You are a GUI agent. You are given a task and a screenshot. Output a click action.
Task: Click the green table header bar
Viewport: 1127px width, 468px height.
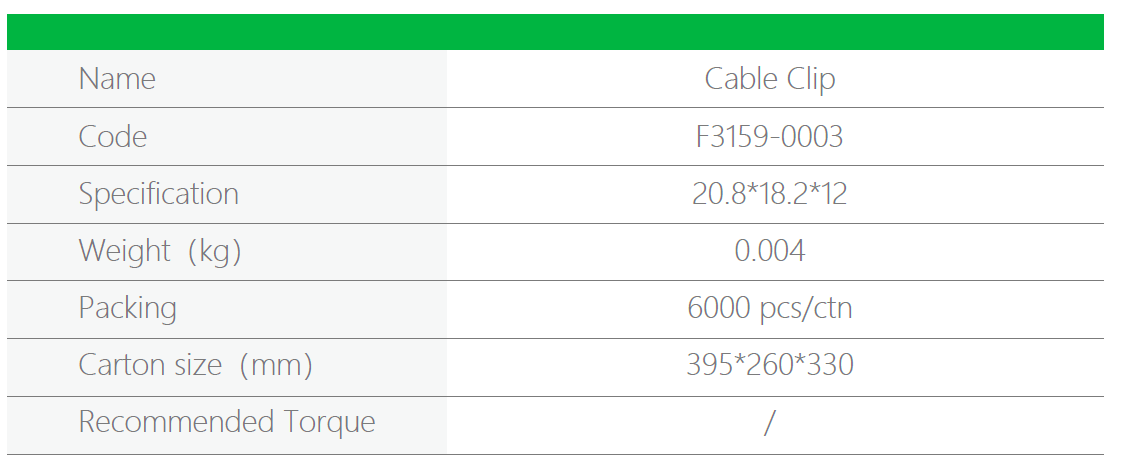555,32
